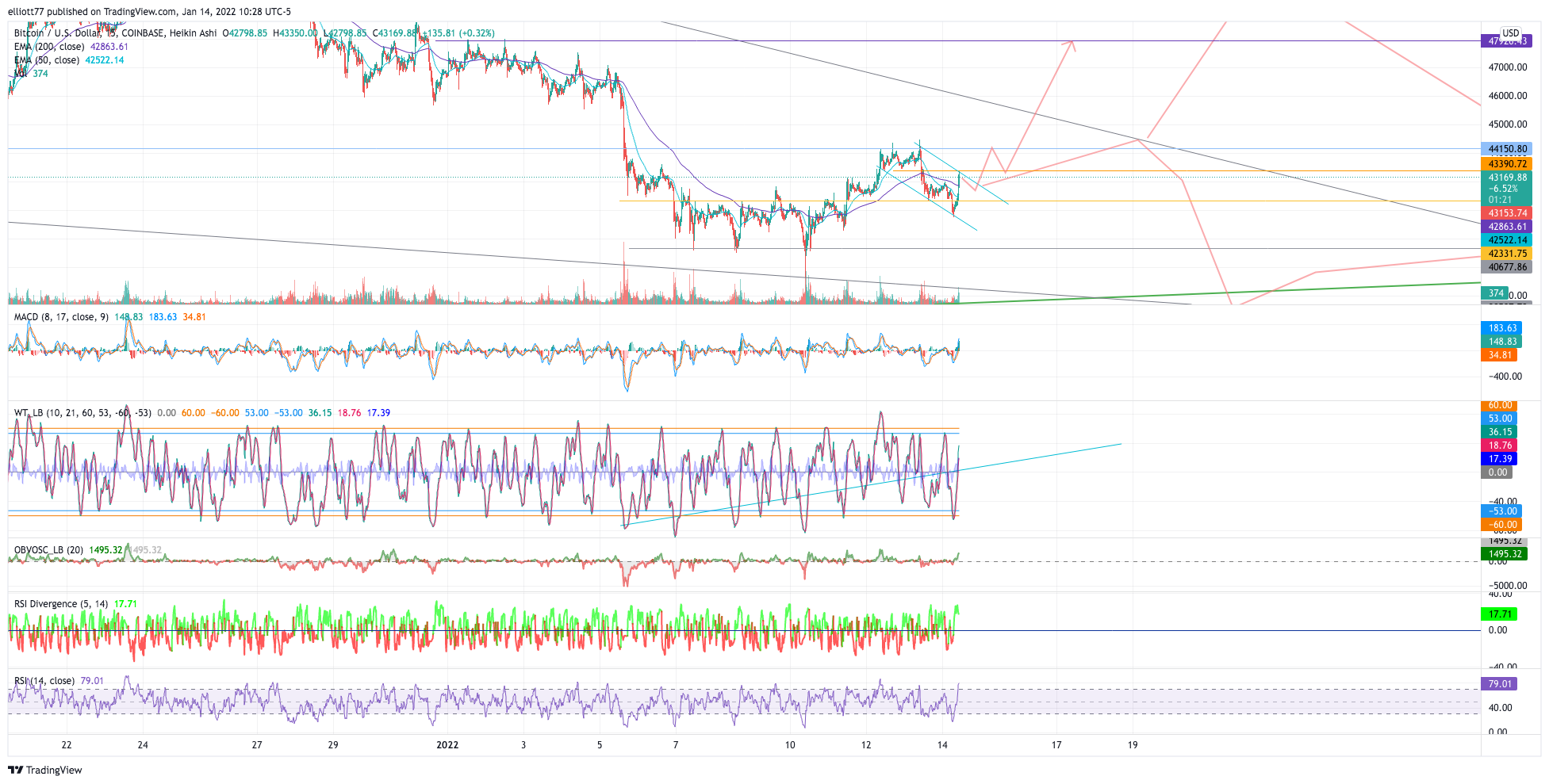1549x784 pixels.
Task: Click date 24 on the time axis
Action: (143, 745)
